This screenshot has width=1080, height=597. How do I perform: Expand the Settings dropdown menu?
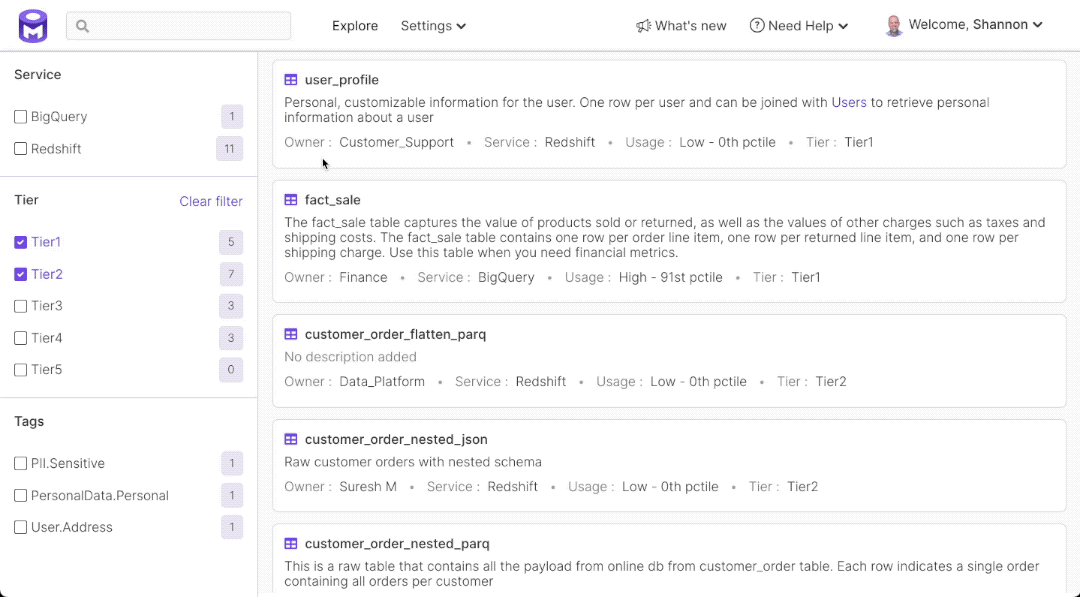pos(433,26)
